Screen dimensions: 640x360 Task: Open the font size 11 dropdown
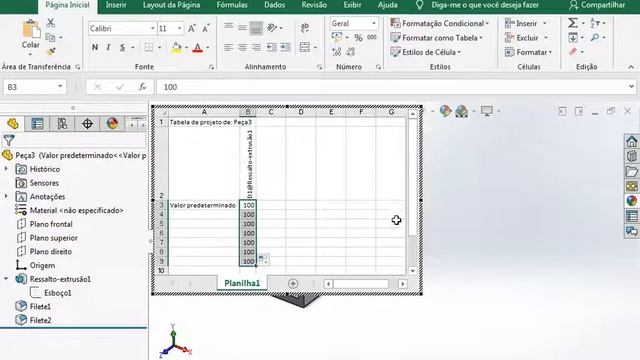179,28
